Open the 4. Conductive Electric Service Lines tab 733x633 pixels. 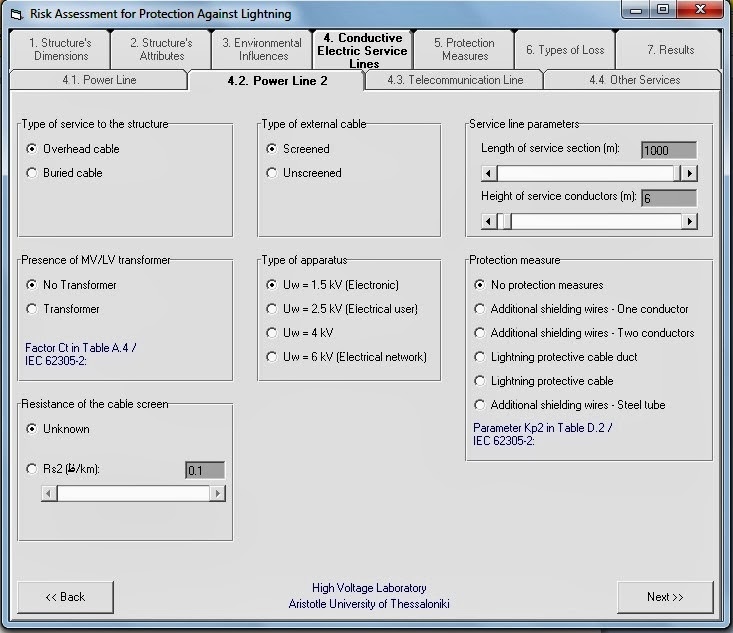pyautogui.click(x=362, y=50)
